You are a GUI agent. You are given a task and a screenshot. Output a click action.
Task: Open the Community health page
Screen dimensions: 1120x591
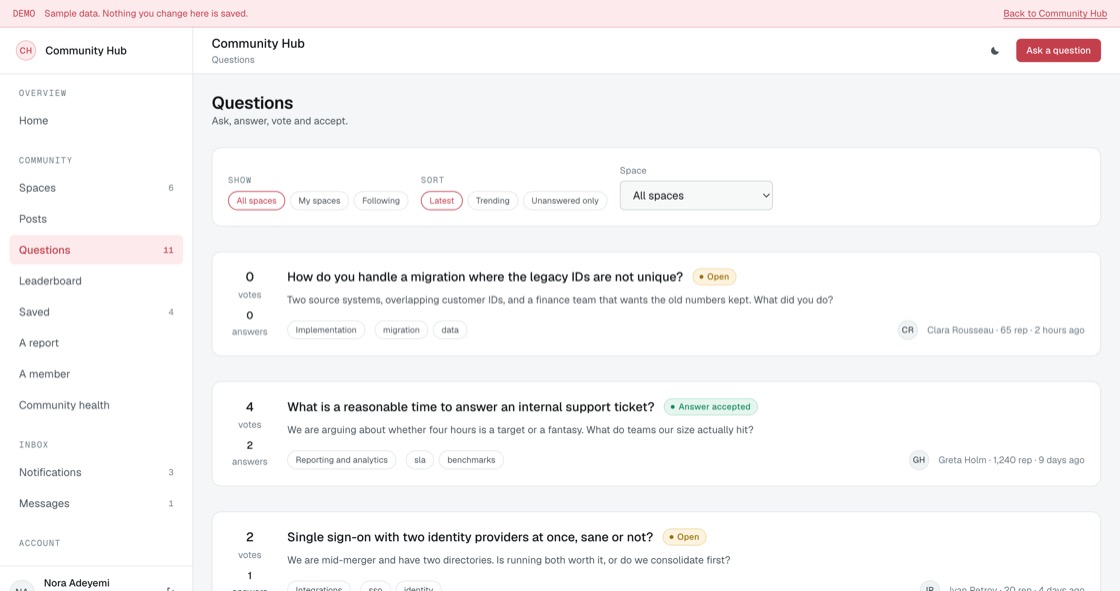coord(96,405)
